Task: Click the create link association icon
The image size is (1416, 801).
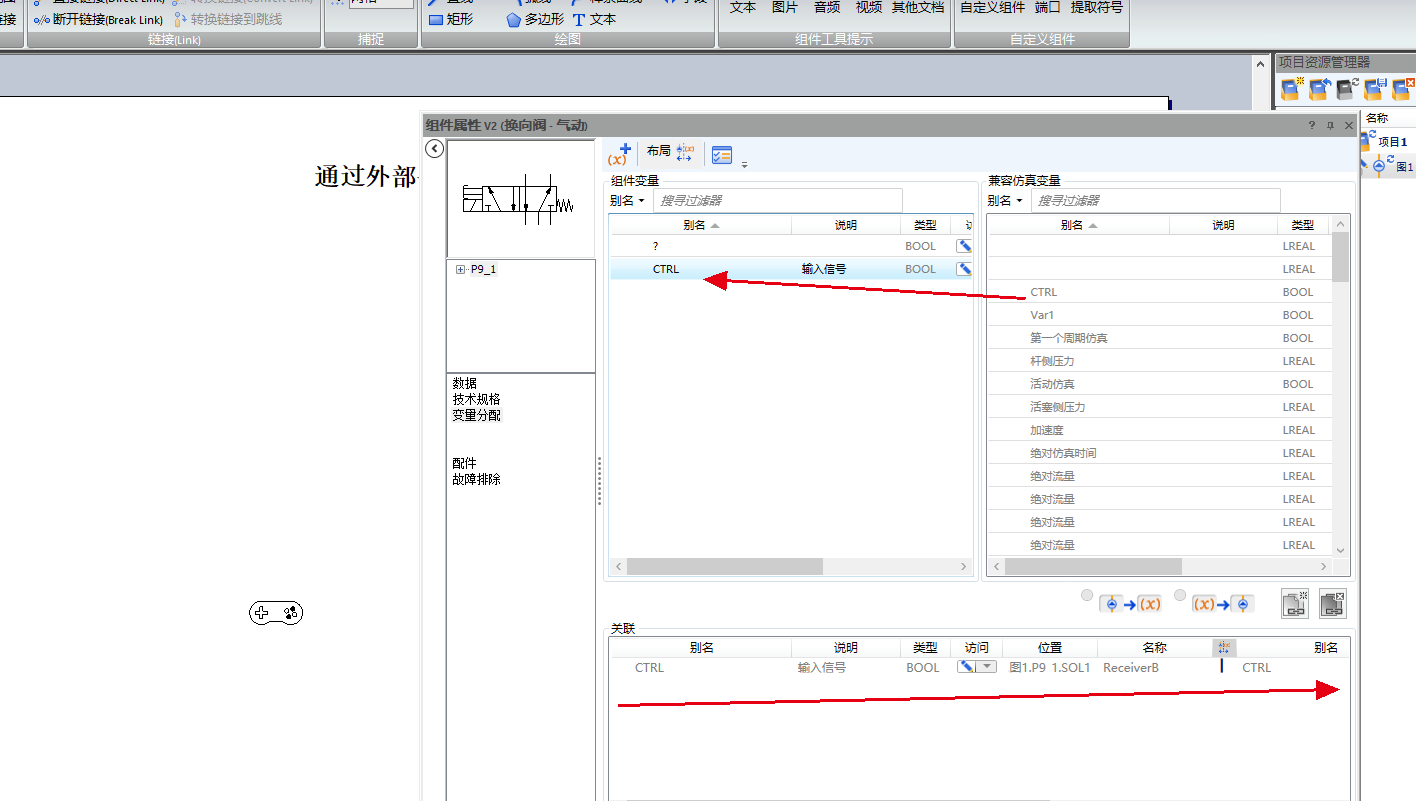Action: tap(1296, 603)
